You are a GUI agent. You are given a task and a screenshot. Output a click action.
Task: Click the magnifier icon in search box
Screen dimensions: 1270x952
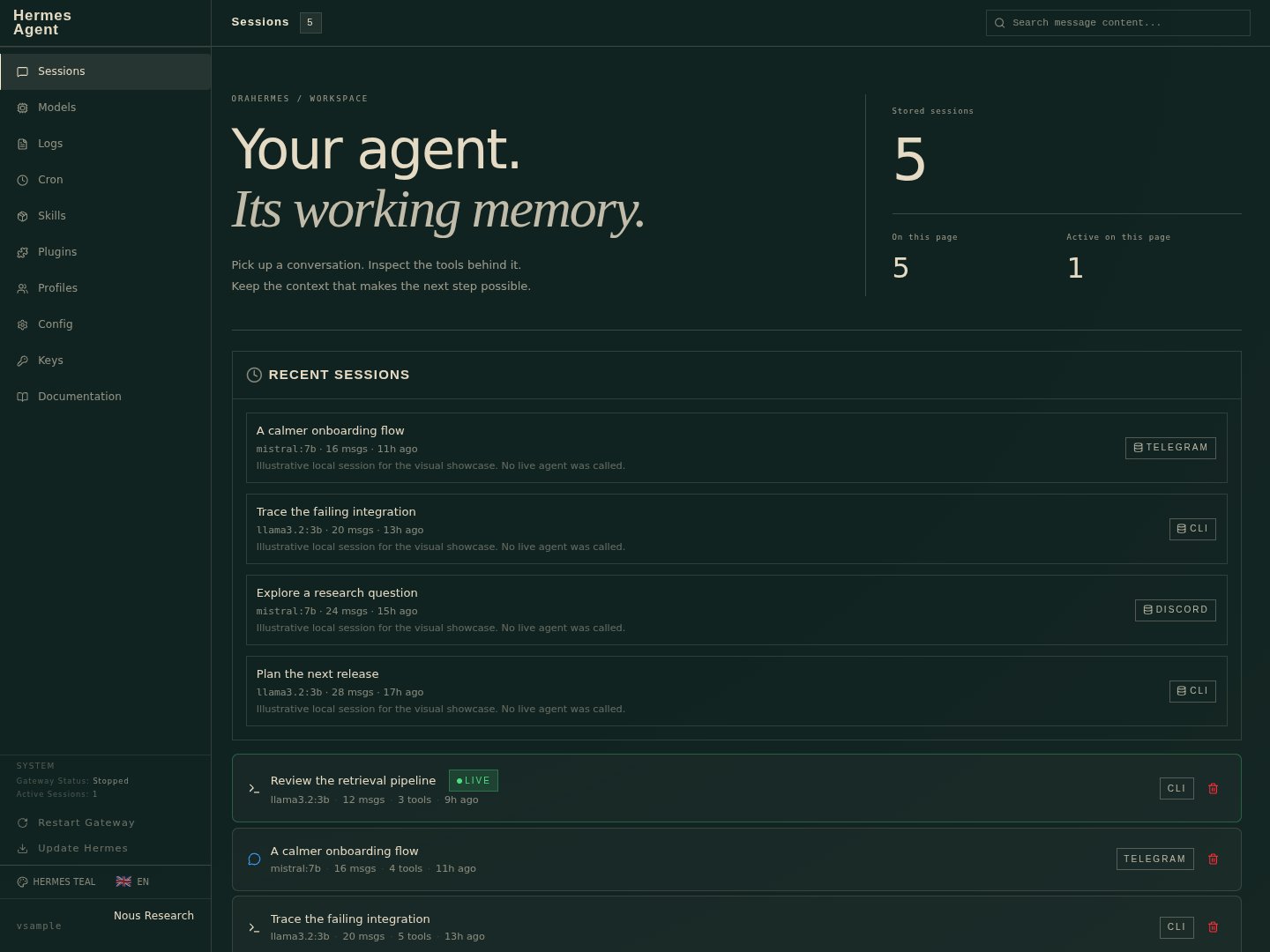(x=1000, y=23)
